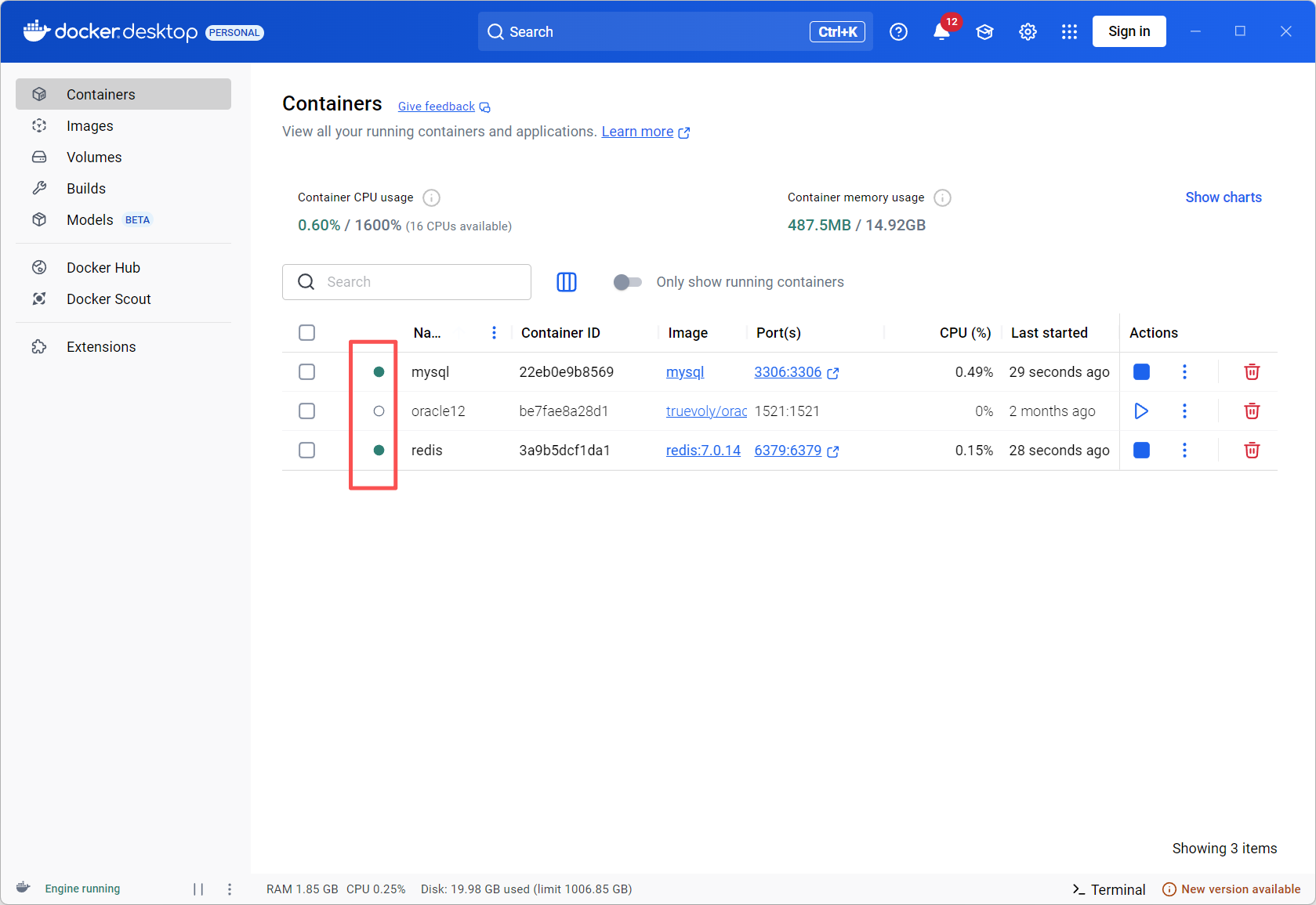This screenshot has height=905, width=1316.
Task: Click the Sign in button
Action: [1129, 31]
